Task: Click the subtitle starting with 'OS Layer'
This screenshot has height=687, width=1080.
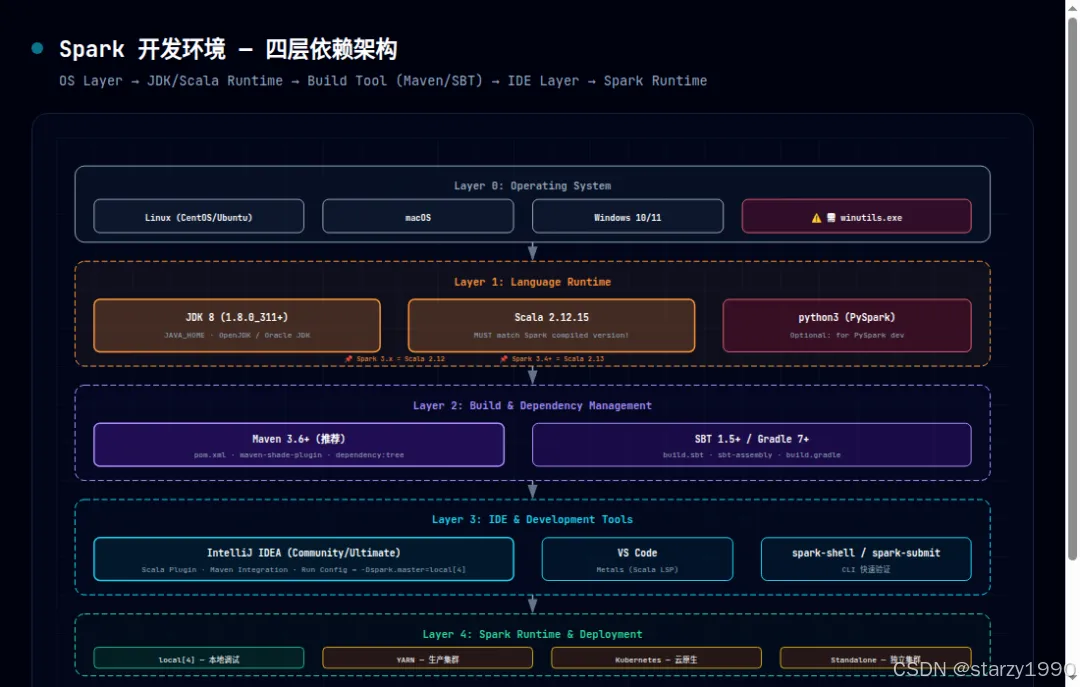Action: point(383,81)
